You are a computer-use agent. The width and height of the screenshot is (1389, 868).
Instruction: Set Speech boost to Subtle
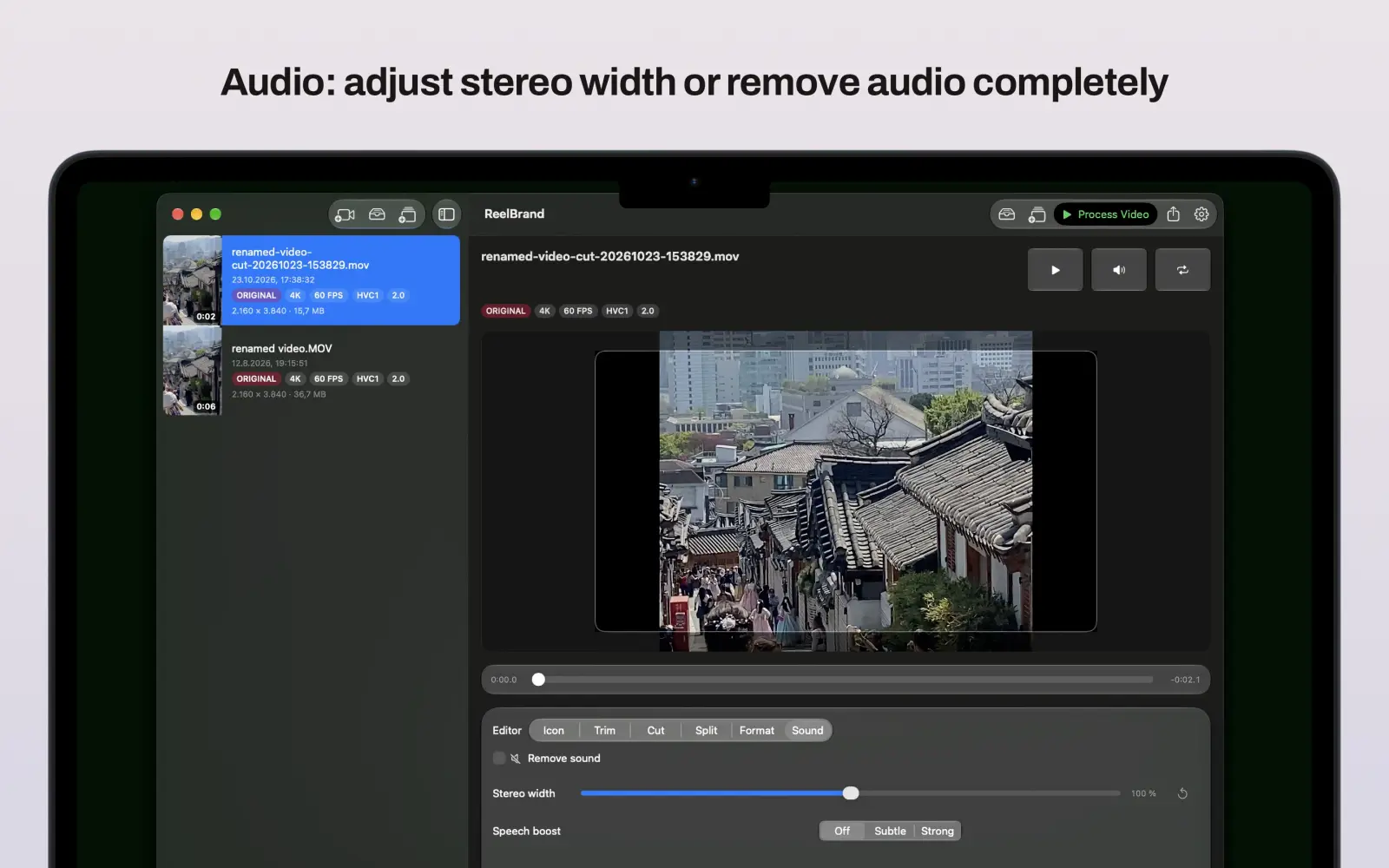pyautogui.click(x=890, y=832)
